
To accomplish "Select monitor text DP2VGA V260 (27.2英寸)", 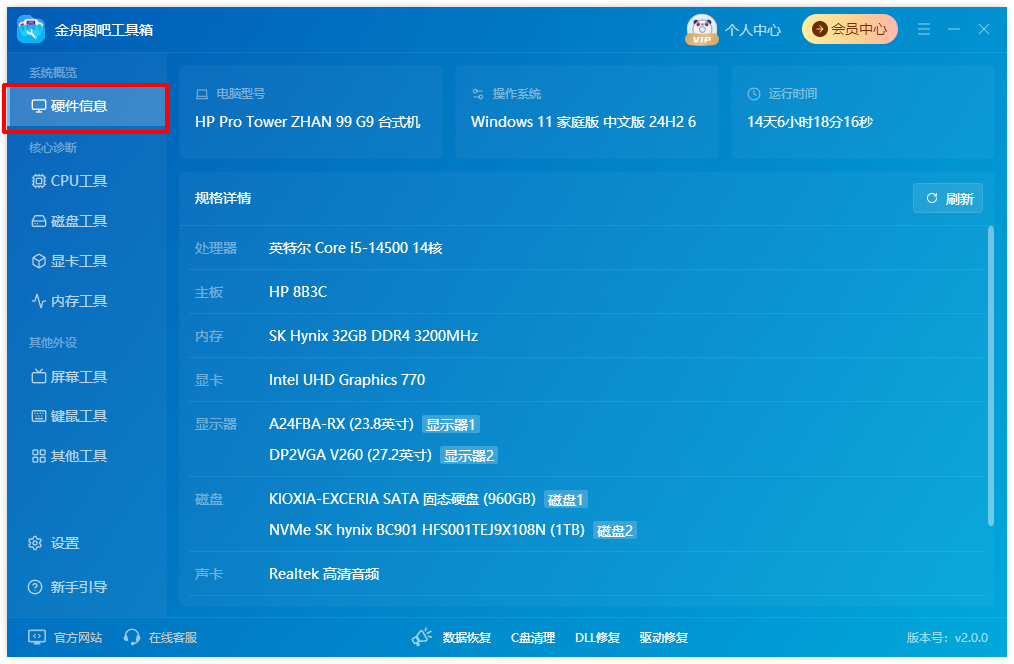I will point(351,455).
